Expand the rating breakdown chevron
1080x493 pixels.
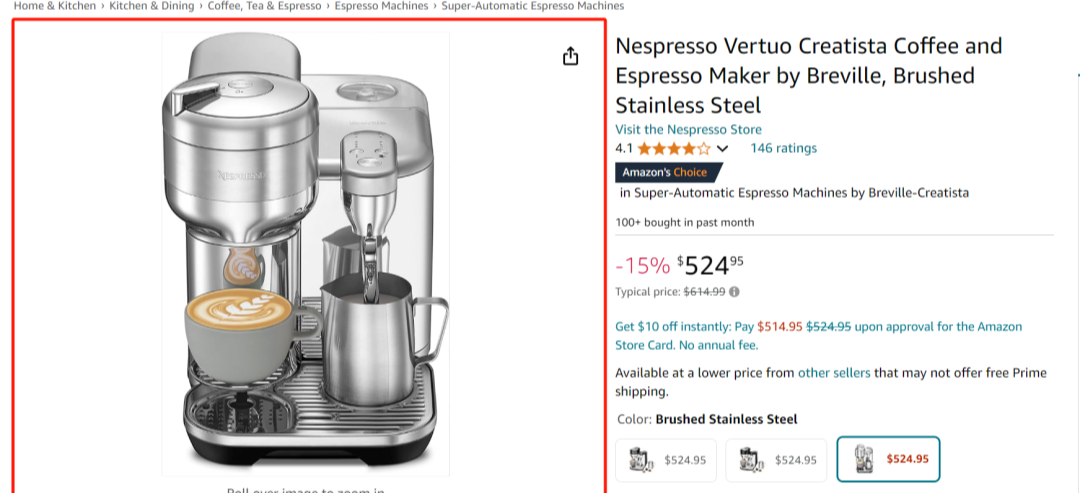coord(723,149)
